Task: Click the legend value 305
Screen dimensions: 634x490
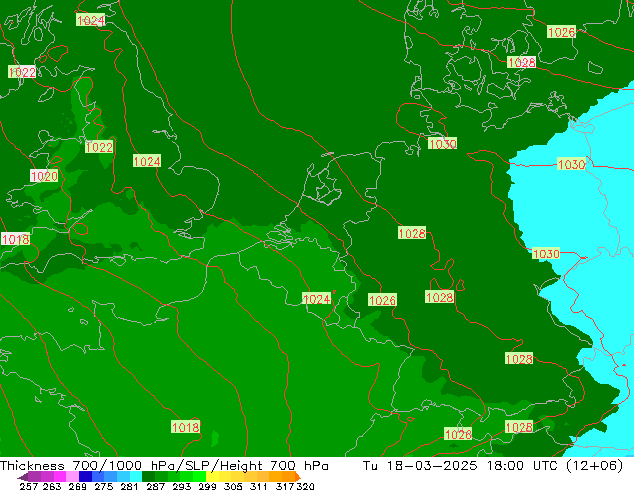Action: click(x=233, y=486)
